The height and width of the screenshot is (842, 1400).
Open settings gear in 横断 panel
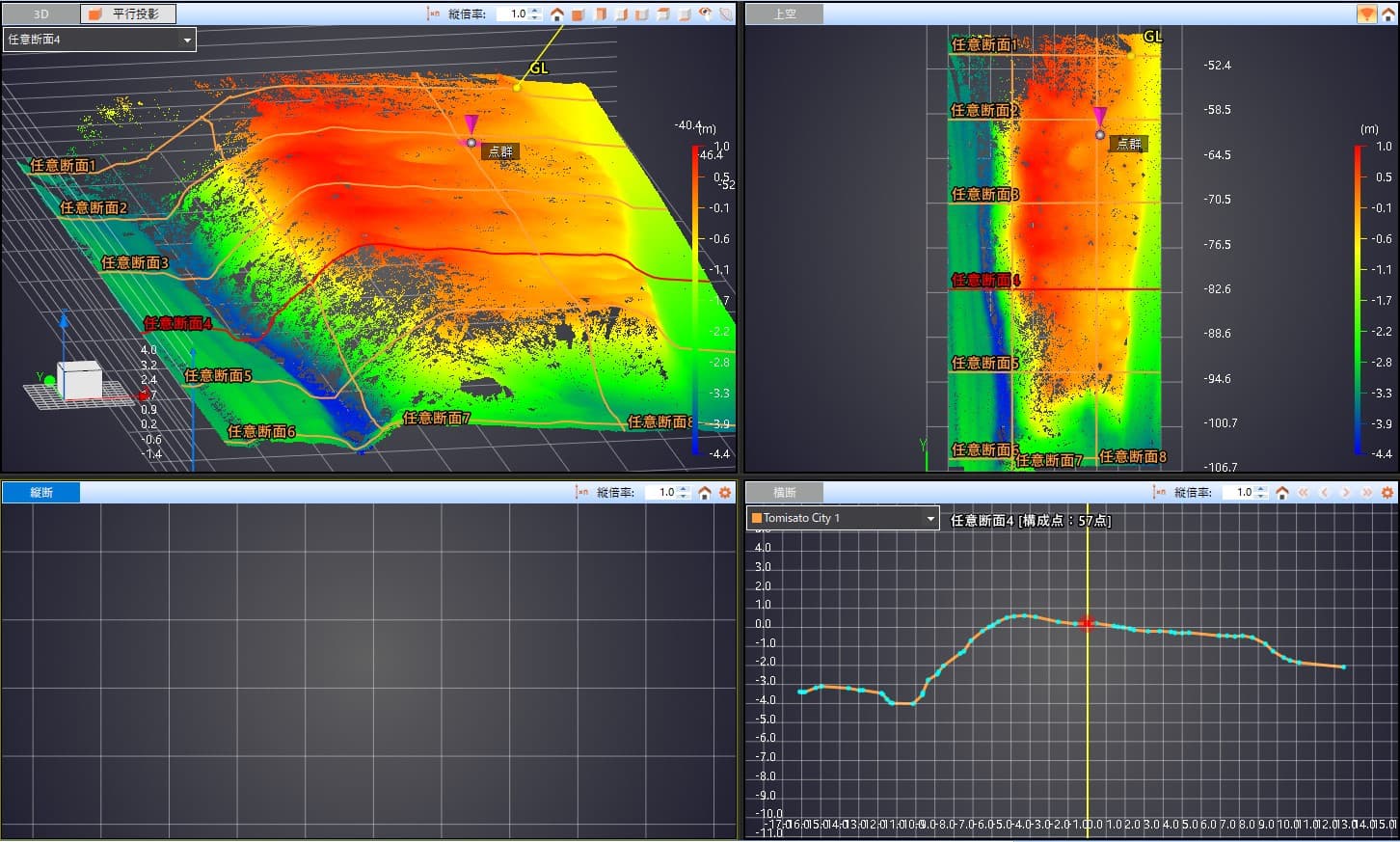1387,492
